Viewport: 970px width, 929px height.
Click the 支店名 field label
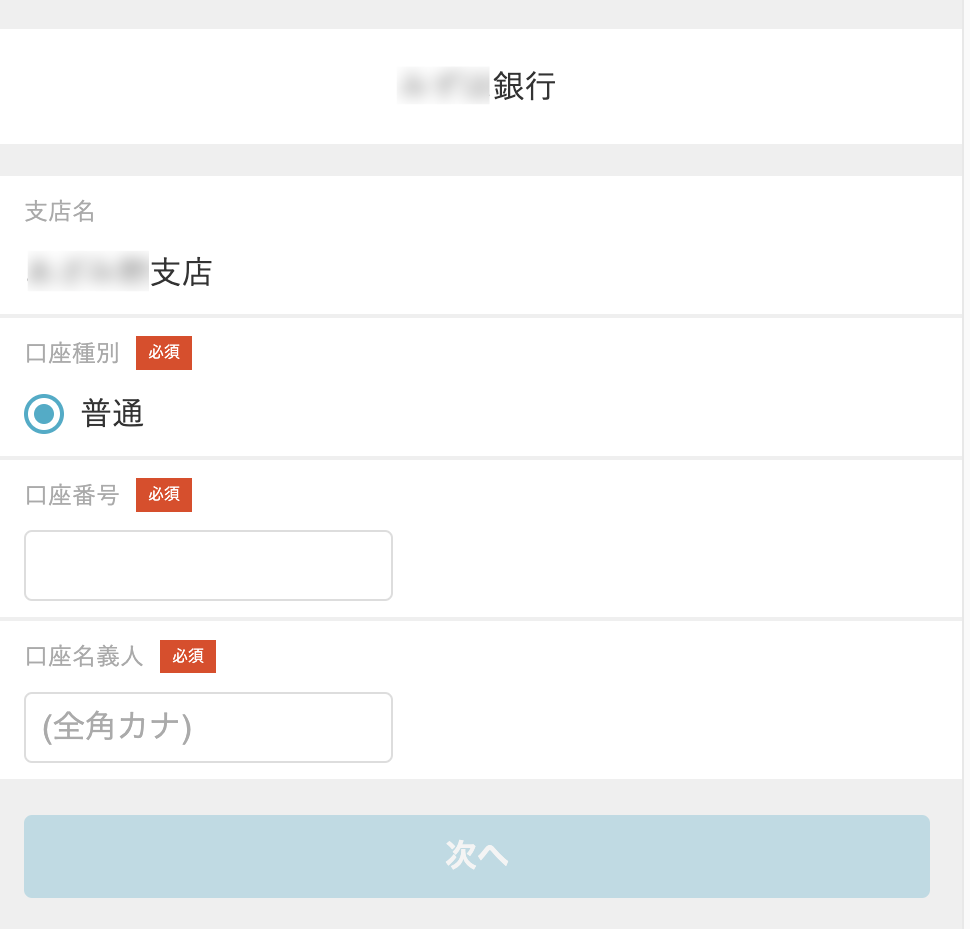coord(60,211)
